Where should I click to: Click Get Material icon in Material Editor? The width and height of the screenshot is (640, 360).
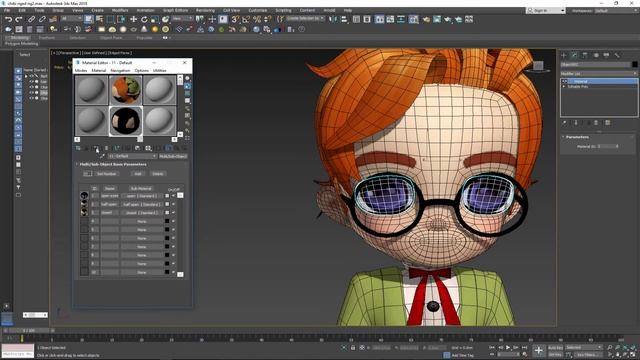coord(78,148)
